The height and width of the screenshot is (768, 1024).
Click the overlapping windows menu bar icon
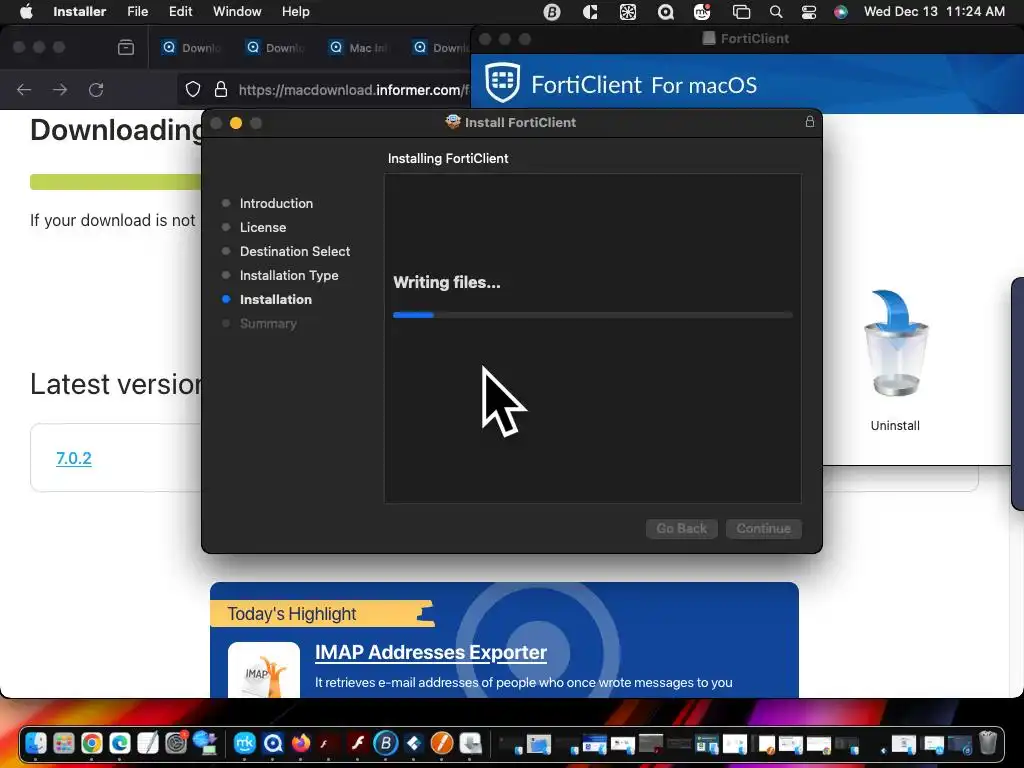pos(741,12)
